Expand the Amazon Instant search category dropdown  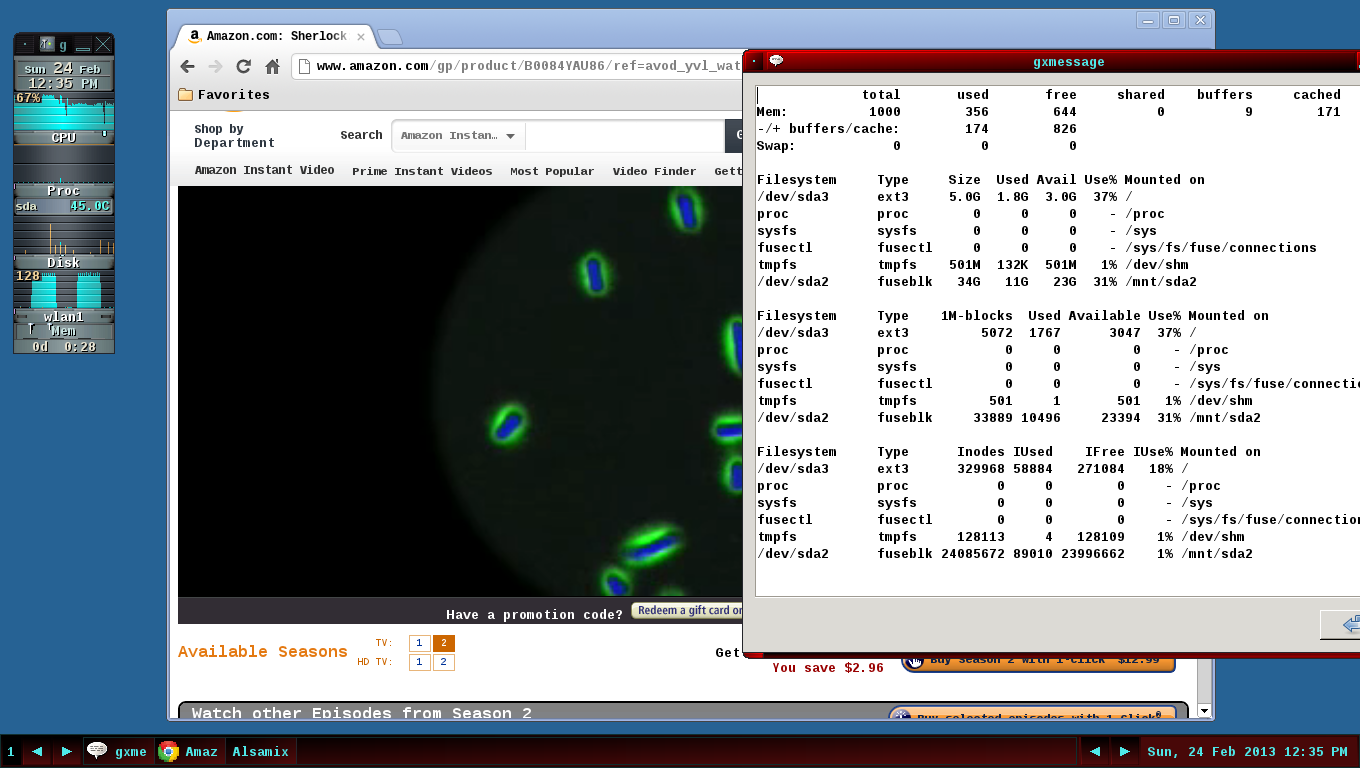pos(457,136)
